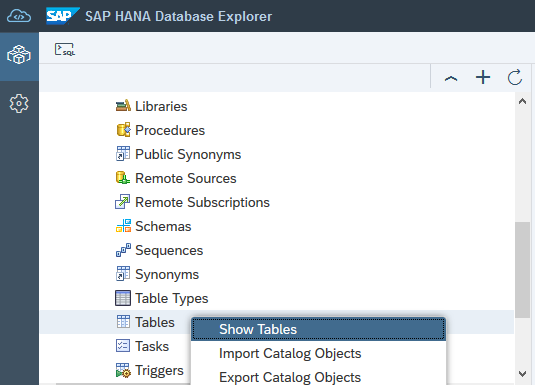Click the scrollbar up arrow

pyautogui.click(x=522, y=101)
